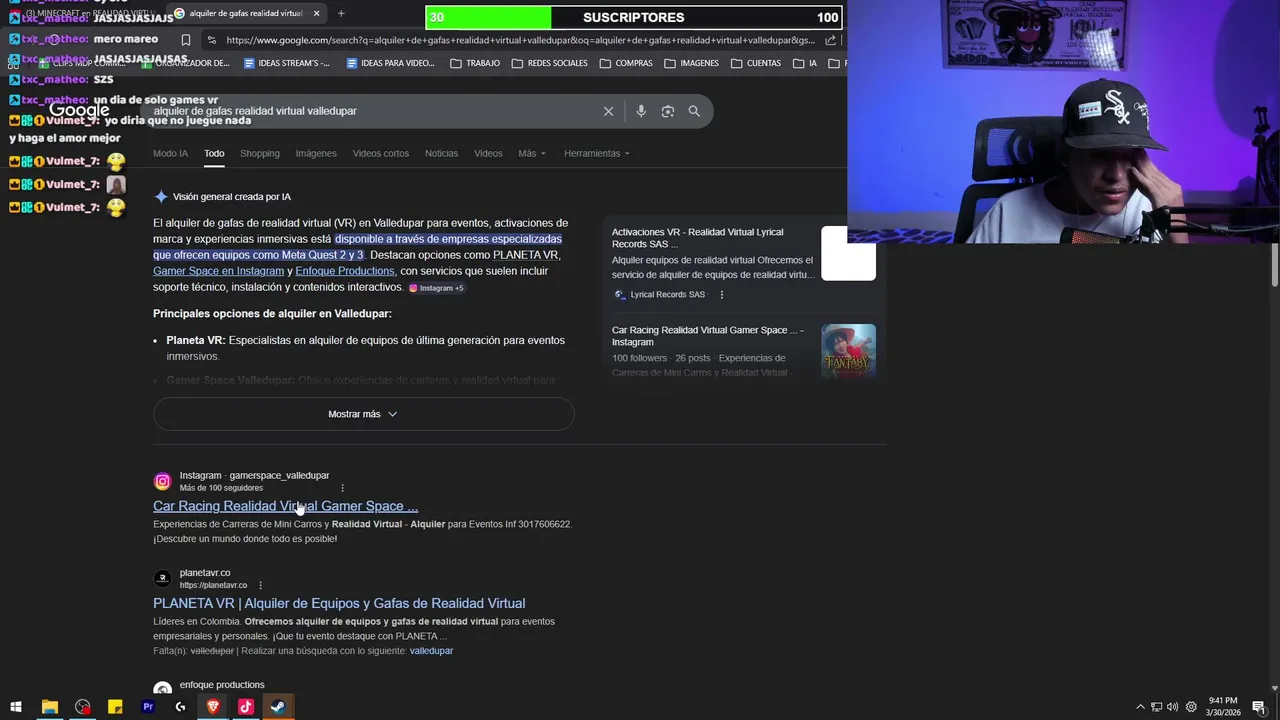
Task: Switch to the Minecraft Realidad Virtual tab
Action: point(85,13)
